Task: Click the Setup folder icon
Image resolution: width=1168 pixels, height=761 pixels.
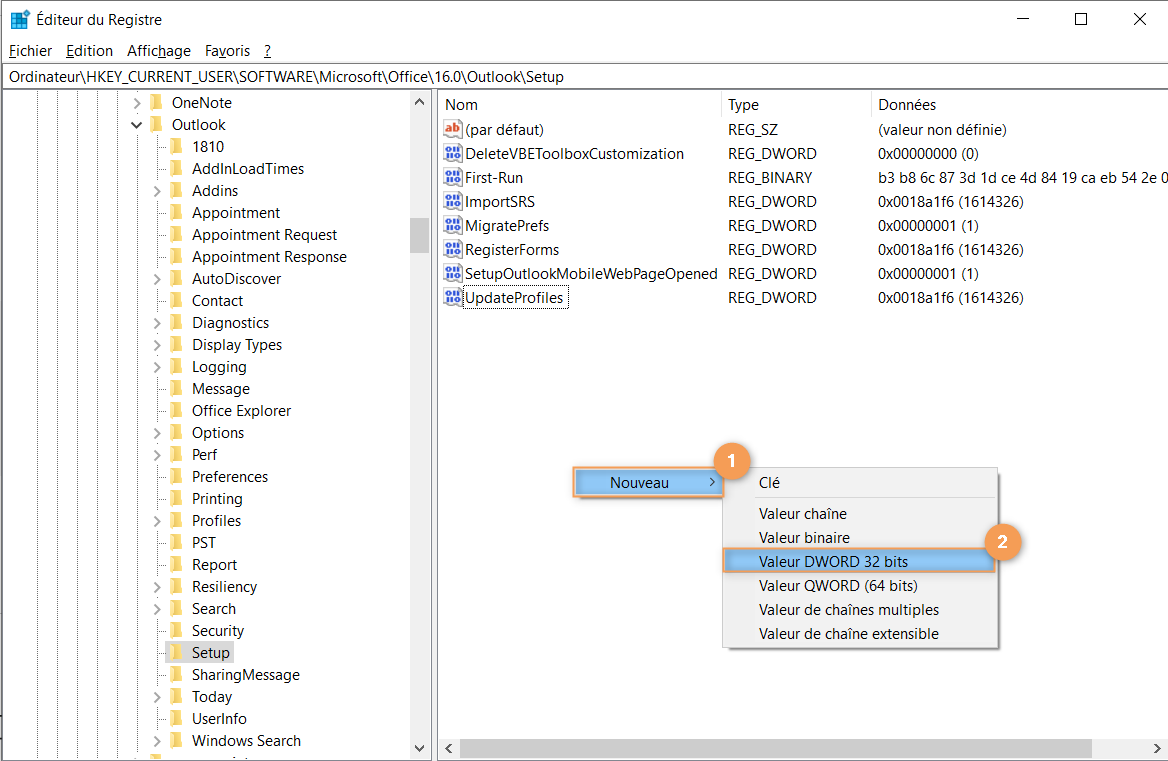Action: (x=177, y=652)
